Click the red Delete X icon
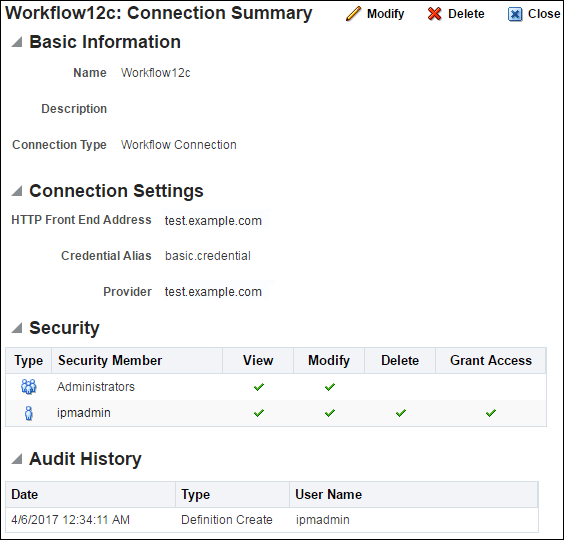The height and width of the screenshot is (540, 564). click(435, 14)
